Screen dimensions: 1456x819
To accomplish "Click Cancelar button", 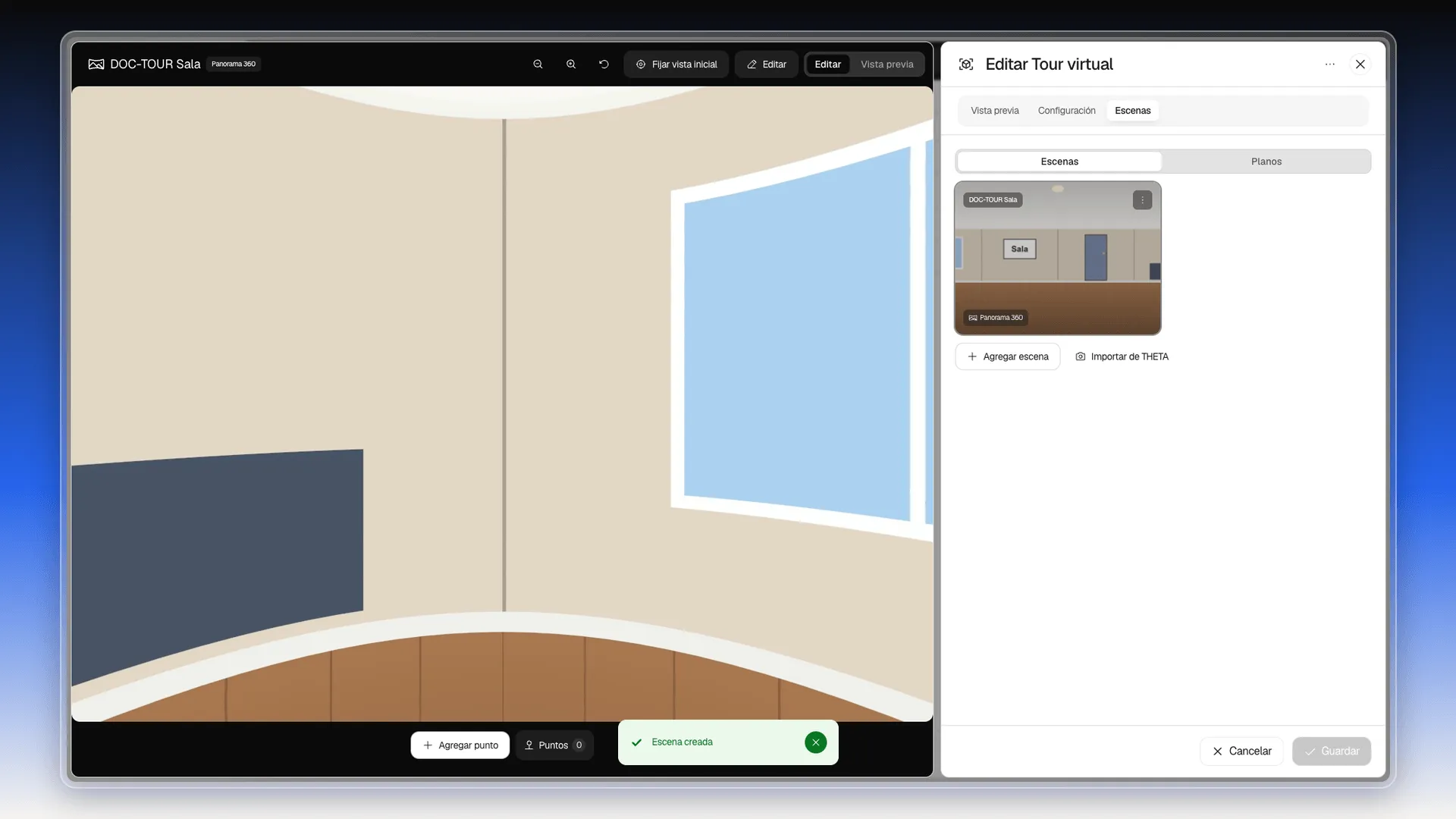I will click(1241, 752).
